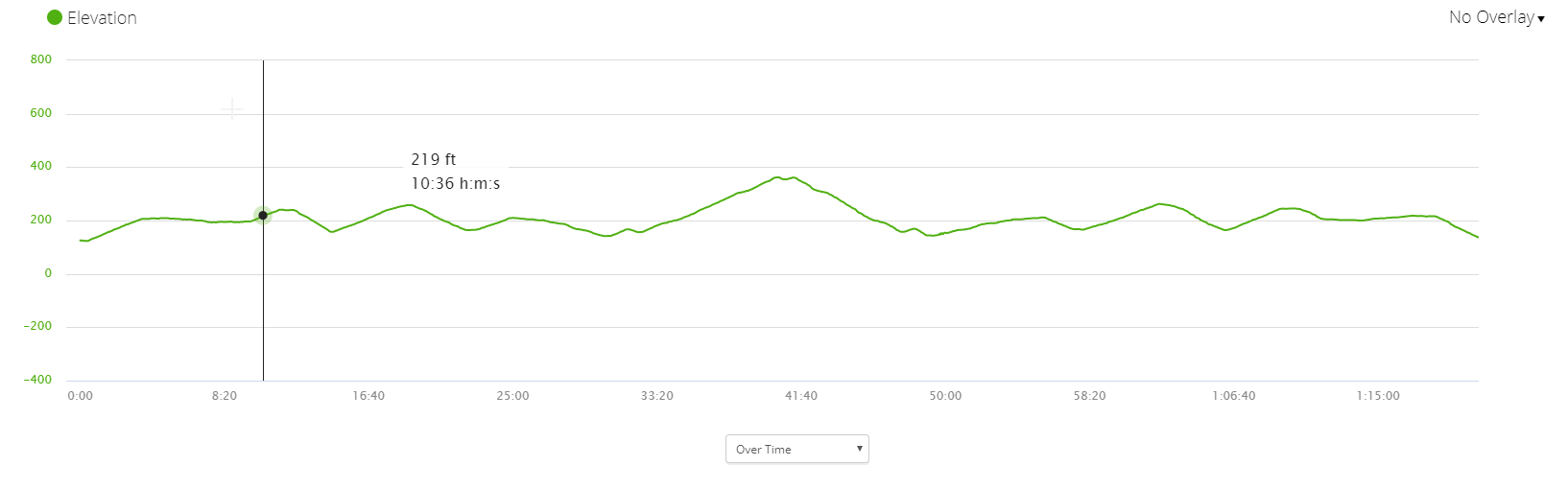Click the 25:00 time axis label
This screenshot has height=489, width=1568.
click(512, 396)
